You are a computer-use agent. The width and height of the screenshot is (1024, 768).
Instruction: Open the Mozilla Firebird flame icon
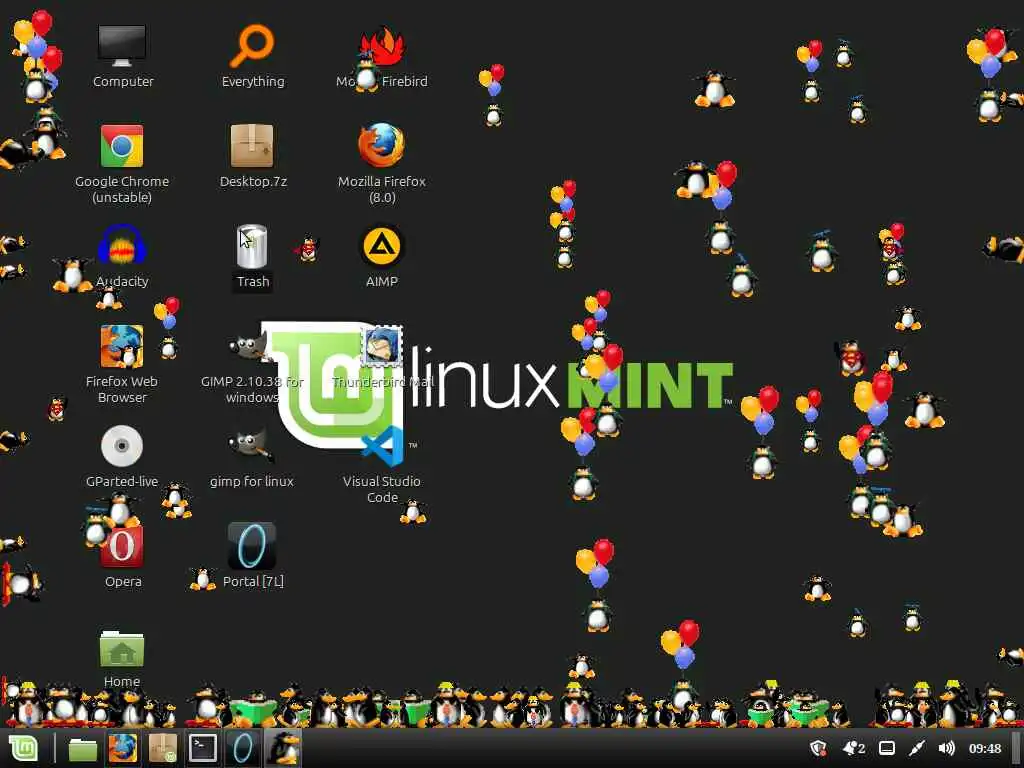click(x=382, y=47)
